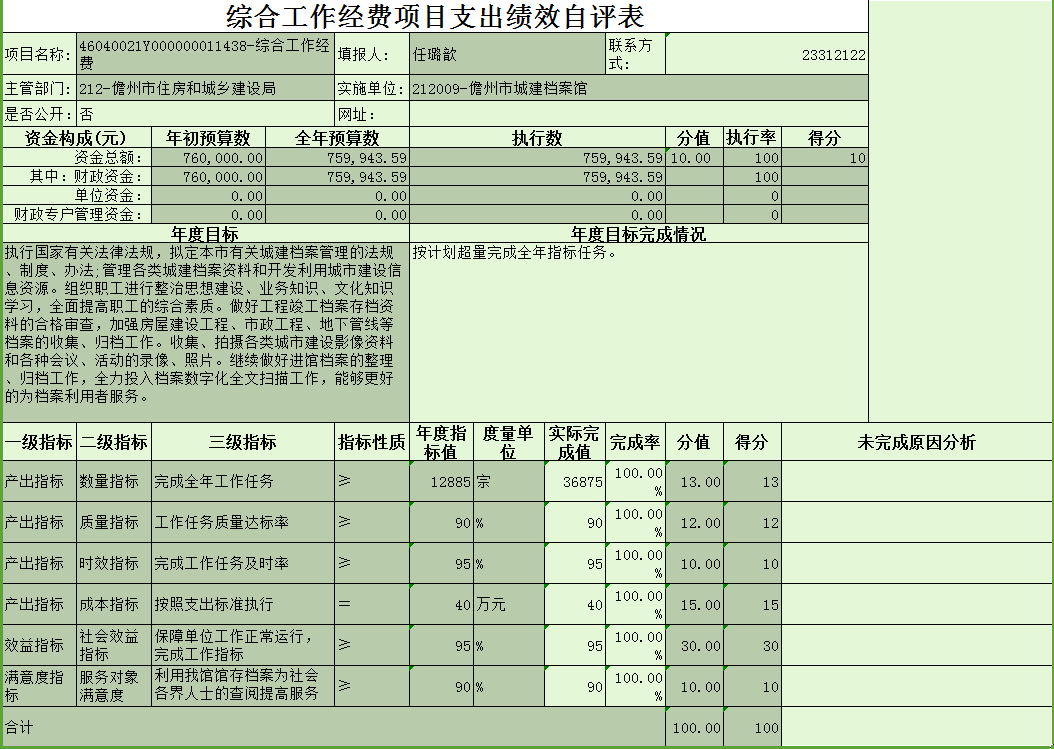Viewport: 1054px width, 749px height.
Task: Select the cell 工作任务质量达标率
Action: point(243,522)
